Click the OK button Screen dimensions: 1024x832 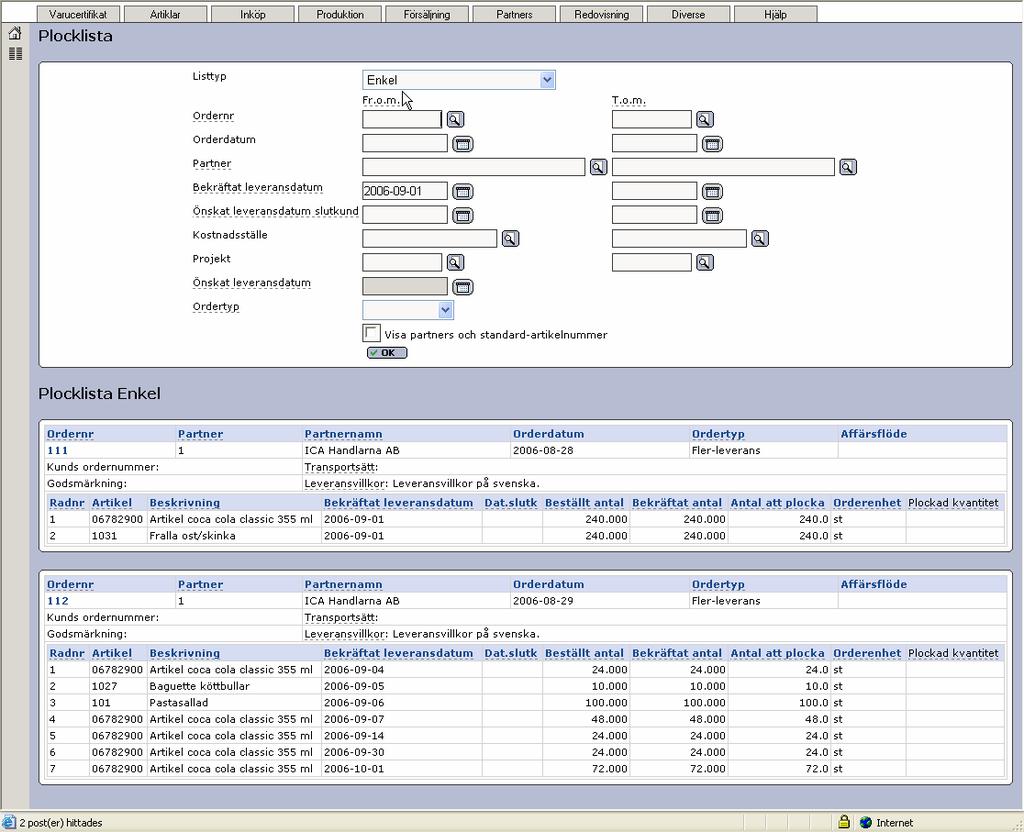(387, 353)
